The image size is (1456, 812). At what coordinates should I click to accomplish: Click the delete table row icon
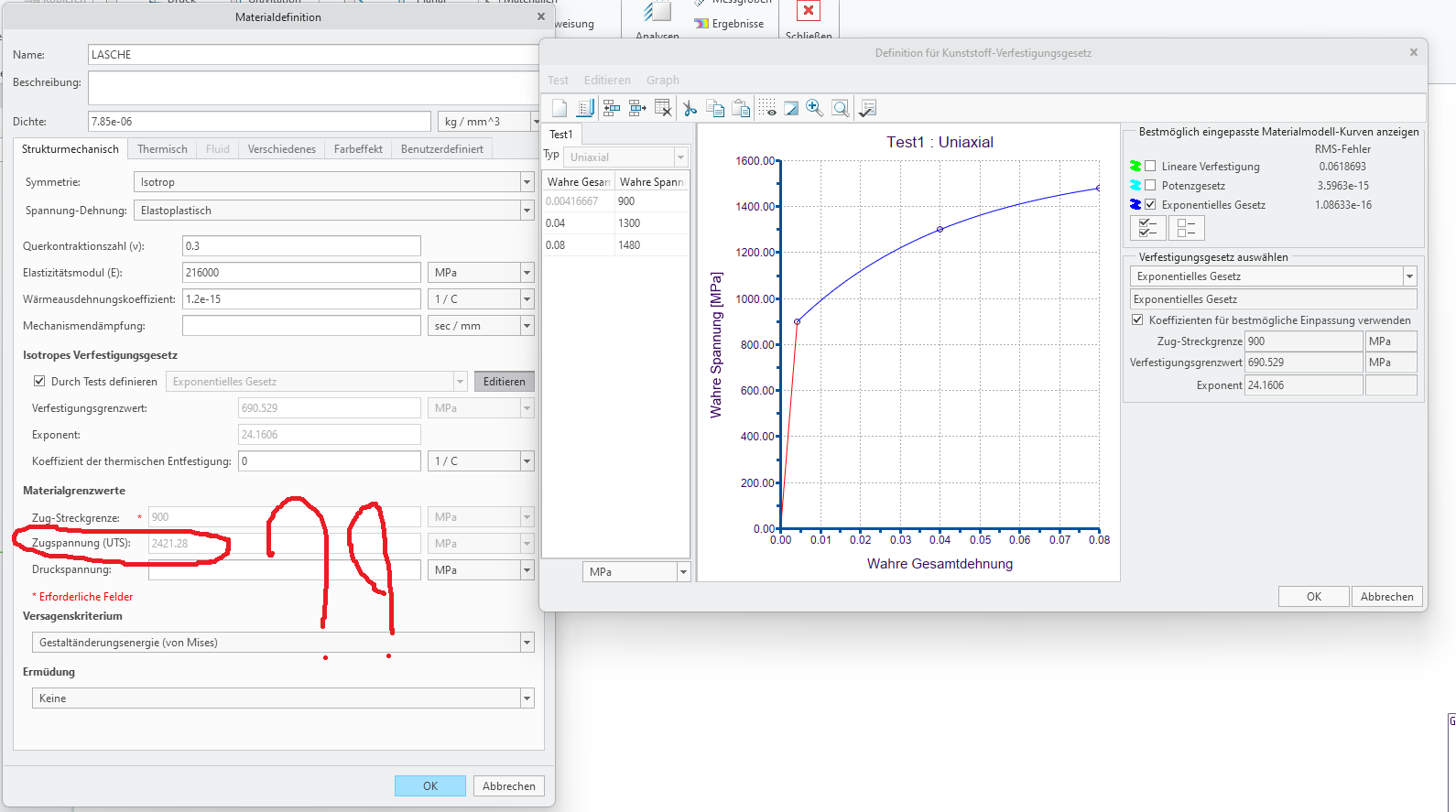pos(664,108)
